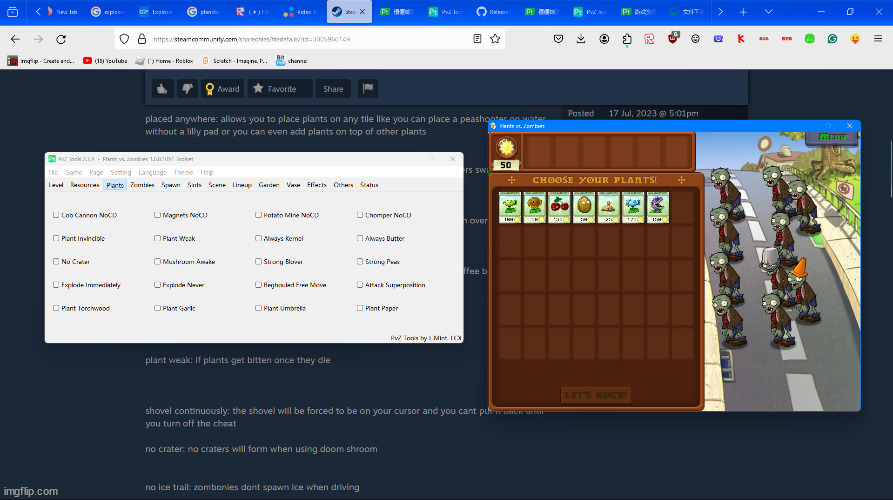
Task: Click the Steam thumbs up rate icon
Action: 162,89
